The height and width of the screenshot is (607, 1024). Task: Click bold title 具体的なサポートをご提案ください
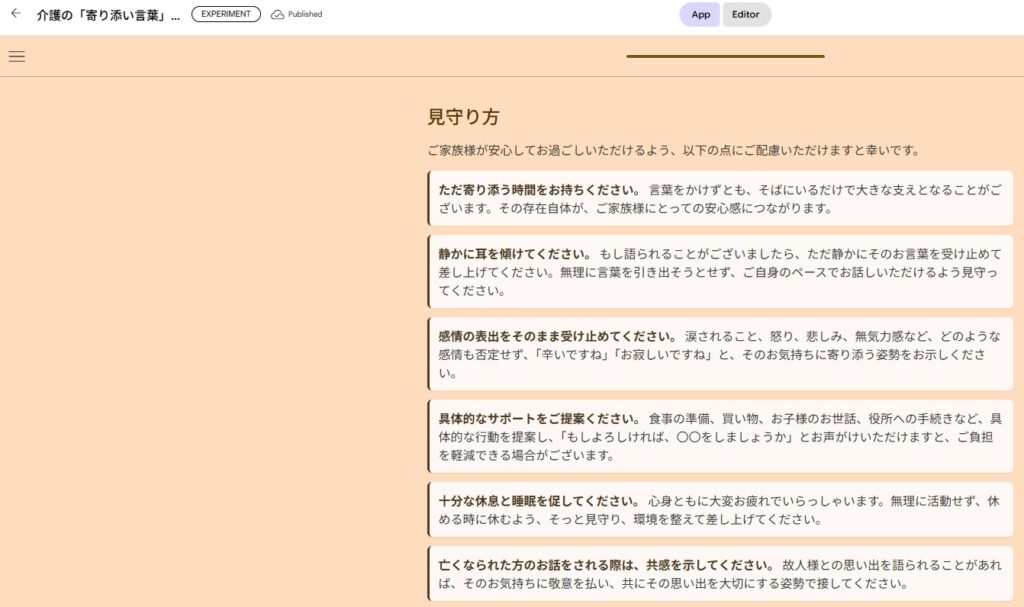click(x=539, y=418)
